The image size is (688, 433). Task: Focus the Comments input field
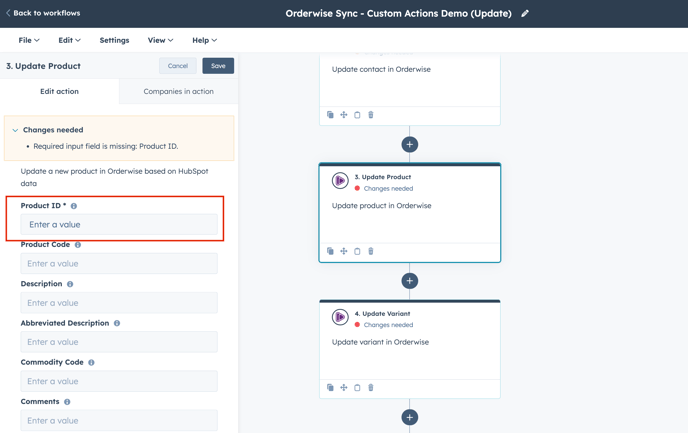[119, 420]
